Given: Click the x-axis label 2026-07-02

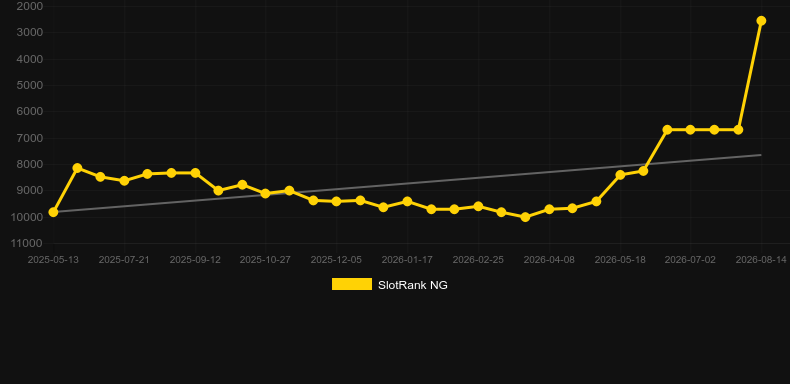Looking at the screenshot, I should [x=690, y=260].
